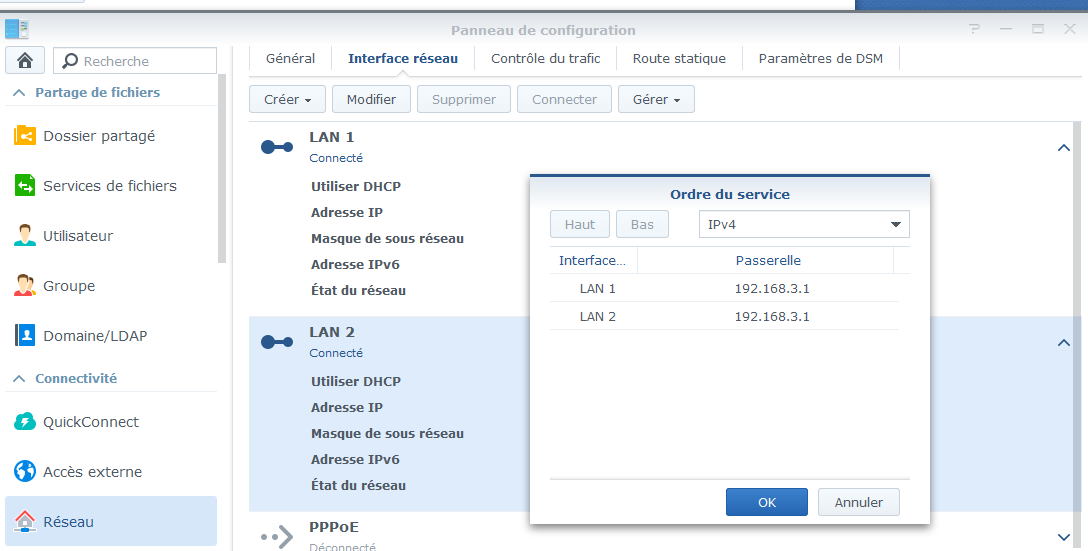Click Utiliser DHCP label under LAN 1
This screenshot has width=1088, height=551.
[x=355, y=186]
